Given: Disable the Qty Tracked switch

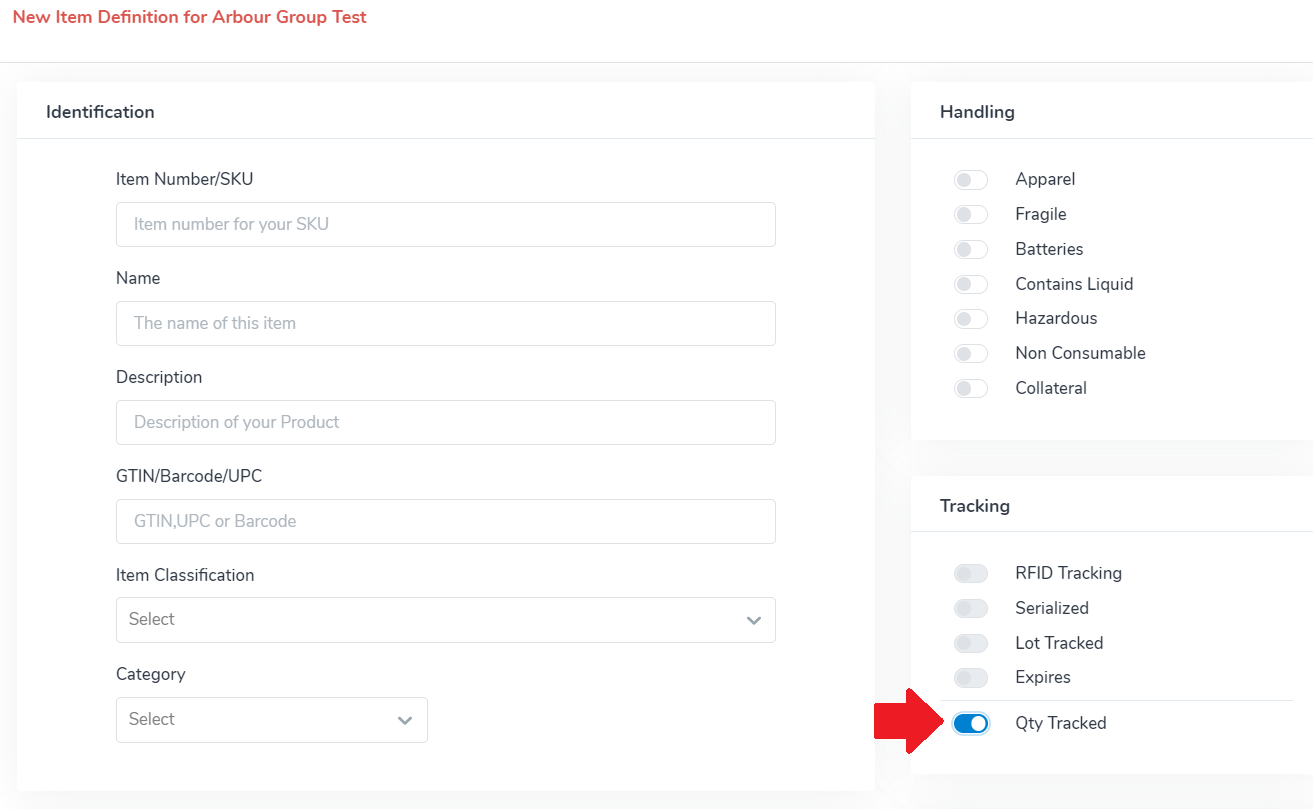Looking at the screenshot, I should [970, 723].
